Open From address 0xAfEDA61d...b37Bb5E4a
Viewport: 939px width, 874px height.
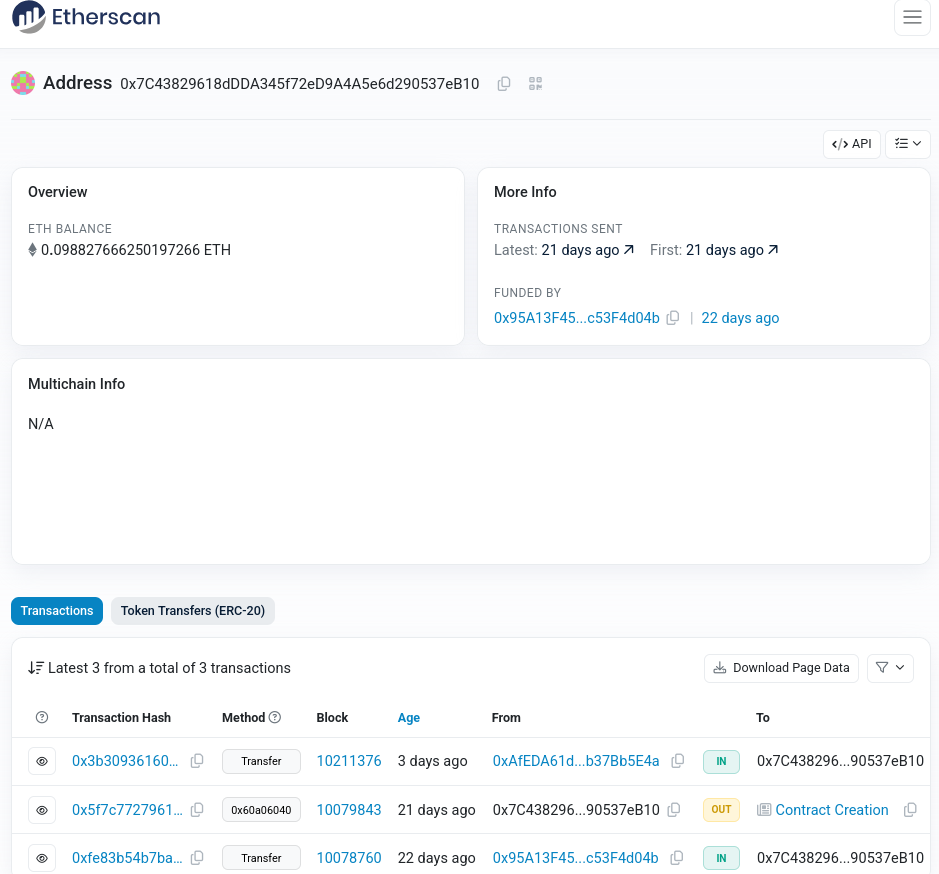(x=576, y=761)
